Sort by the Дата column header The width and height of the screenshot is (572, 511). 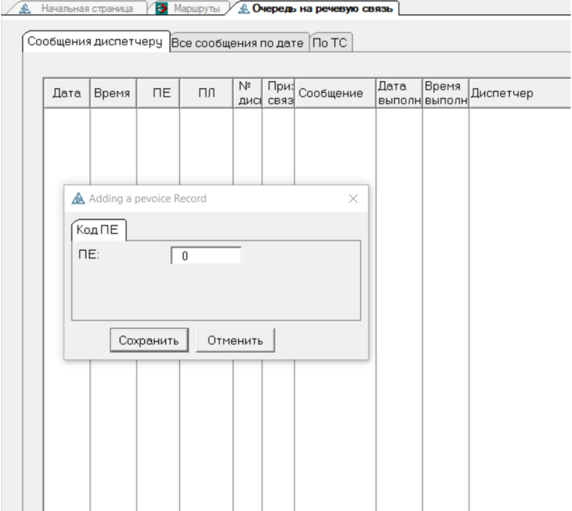coord(67,93)
